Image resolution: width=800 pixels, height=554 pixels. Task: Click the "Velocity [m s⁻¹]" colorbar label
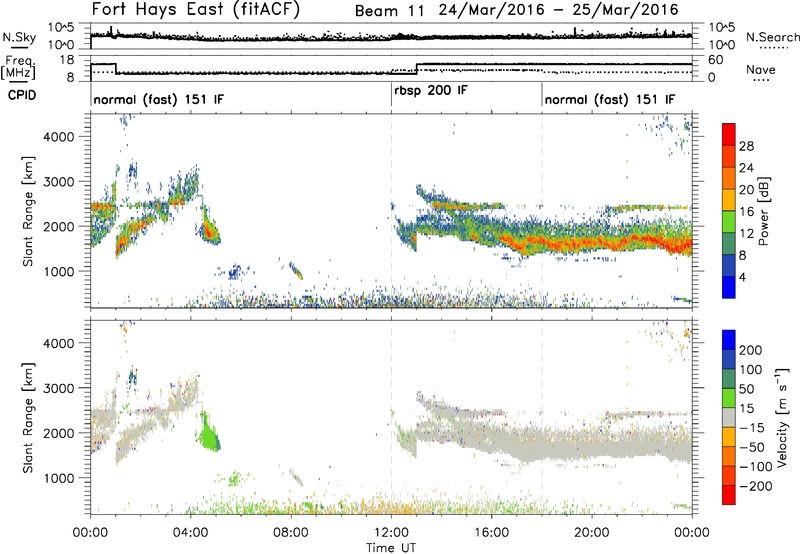782,417
